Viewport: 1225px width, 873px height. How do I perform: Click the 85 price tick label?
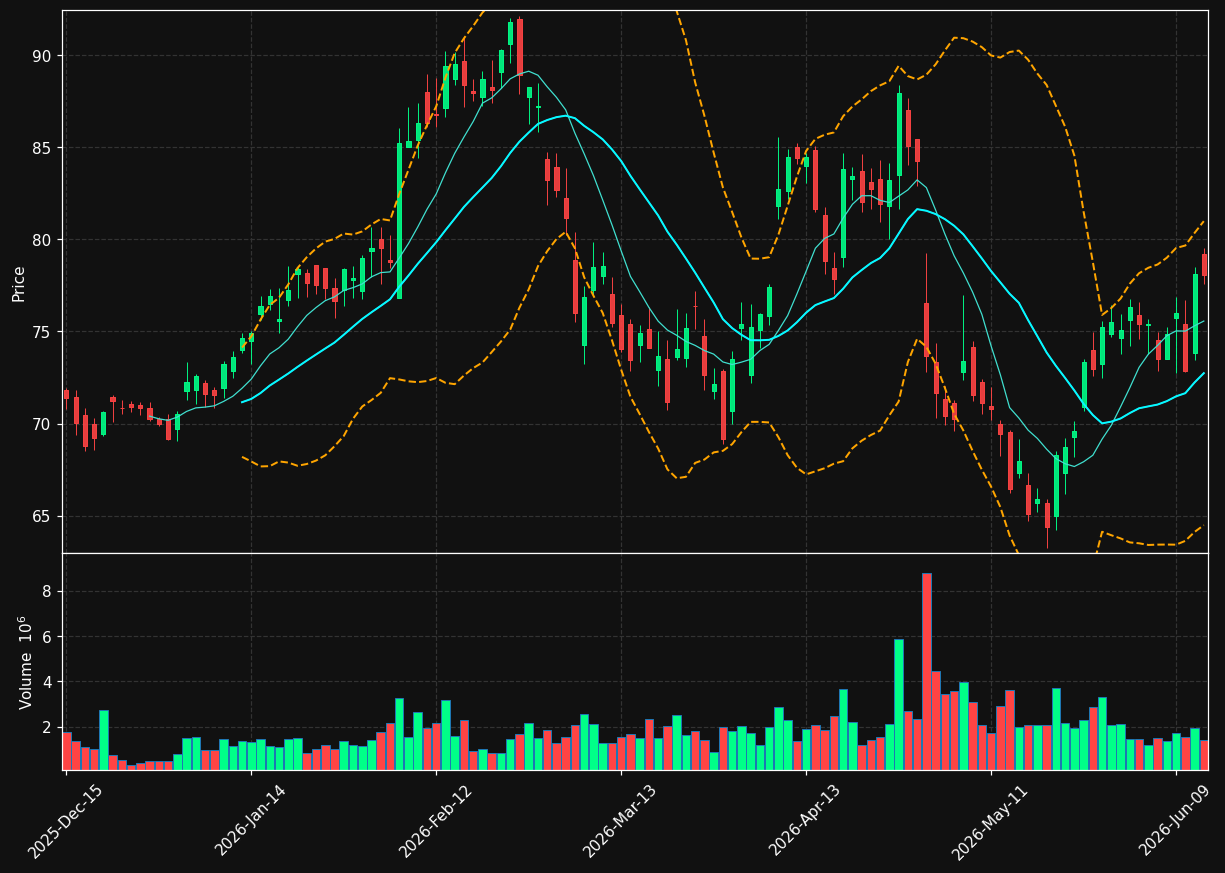point(41,148)
